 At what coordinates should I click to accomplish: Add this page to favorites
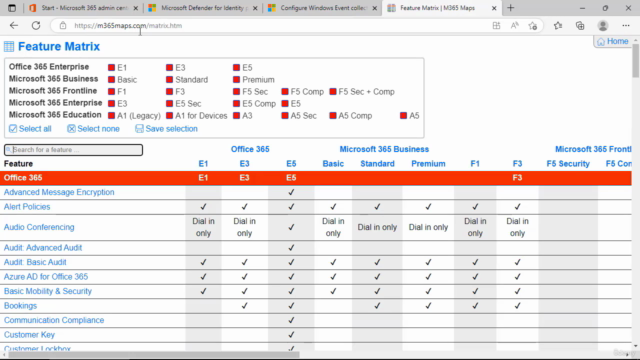[x=533, y=25]
